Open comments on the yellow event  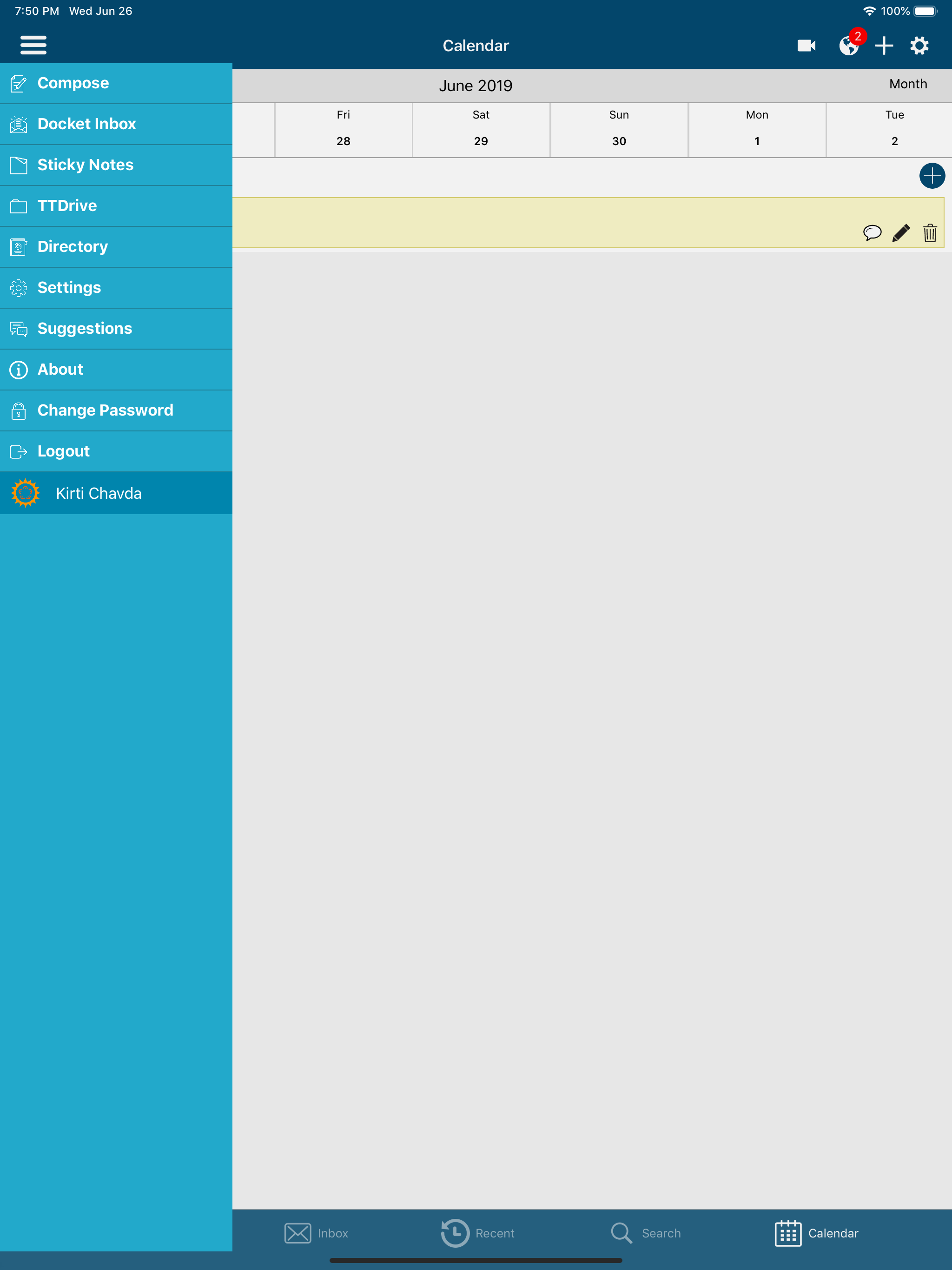pyautogui.click(x=872, y=232)
